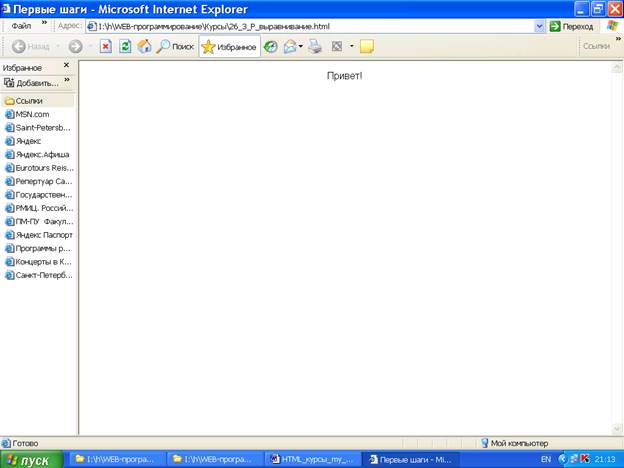Click the Привет! text on the page
624x468 pixels.
point(345,76)
